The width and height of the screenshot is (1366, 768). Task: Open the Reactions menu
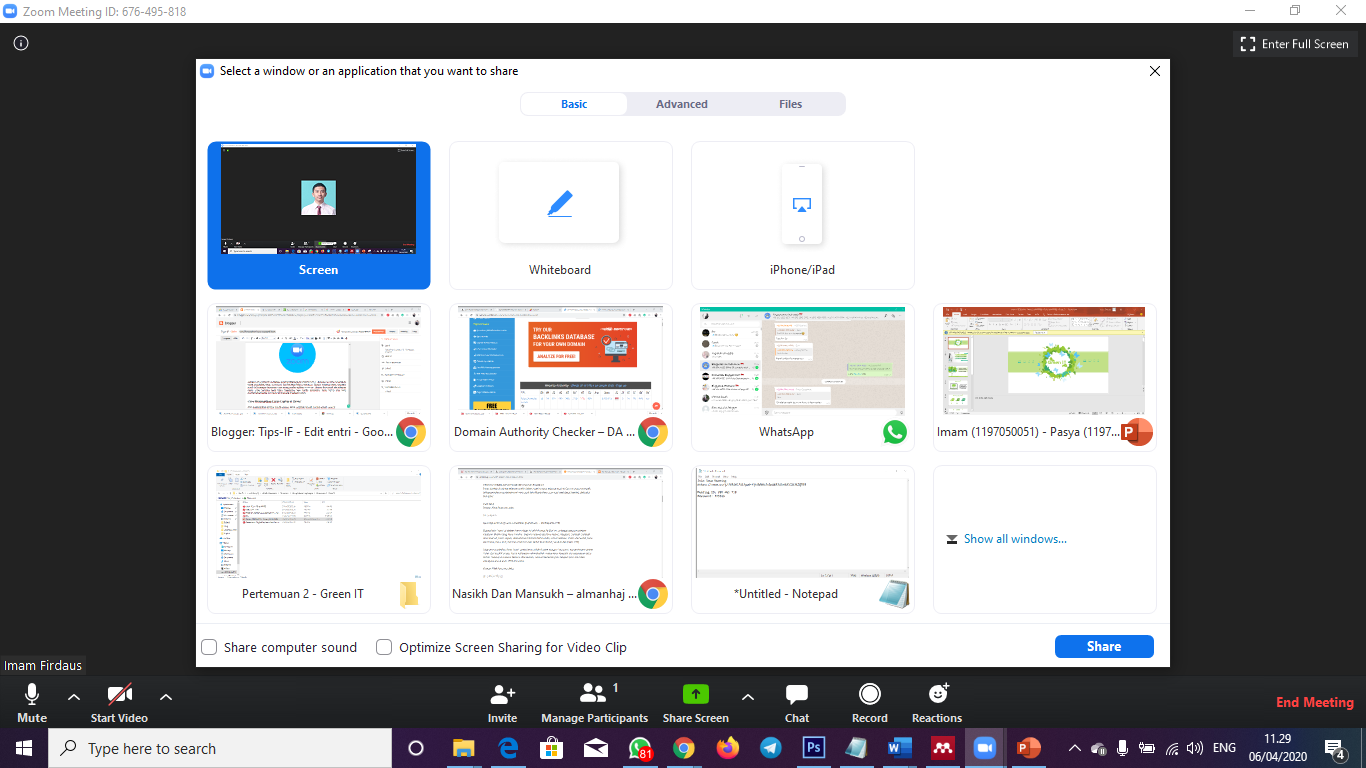tap(936, 700)
